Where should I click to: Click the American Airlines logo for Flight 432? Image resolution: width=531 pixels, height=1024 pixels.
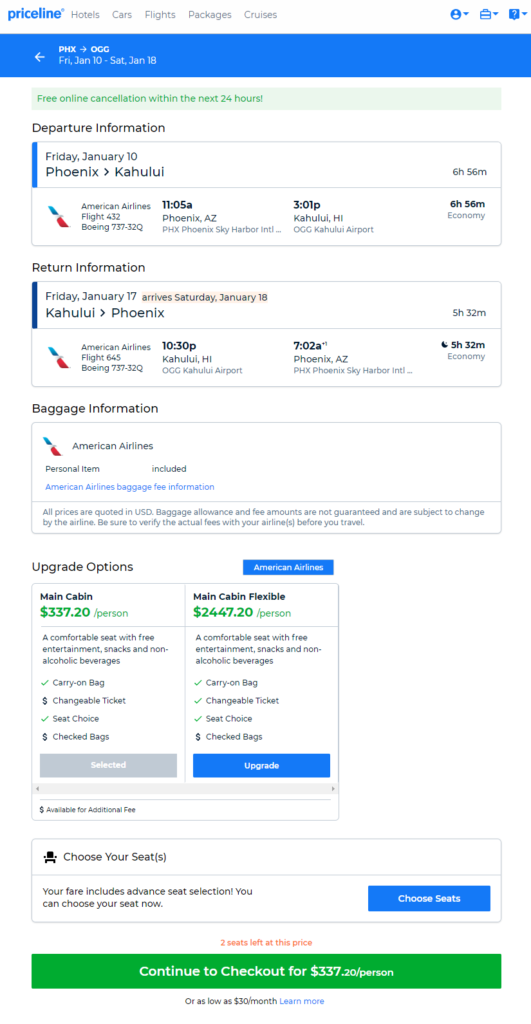(59, 216)
